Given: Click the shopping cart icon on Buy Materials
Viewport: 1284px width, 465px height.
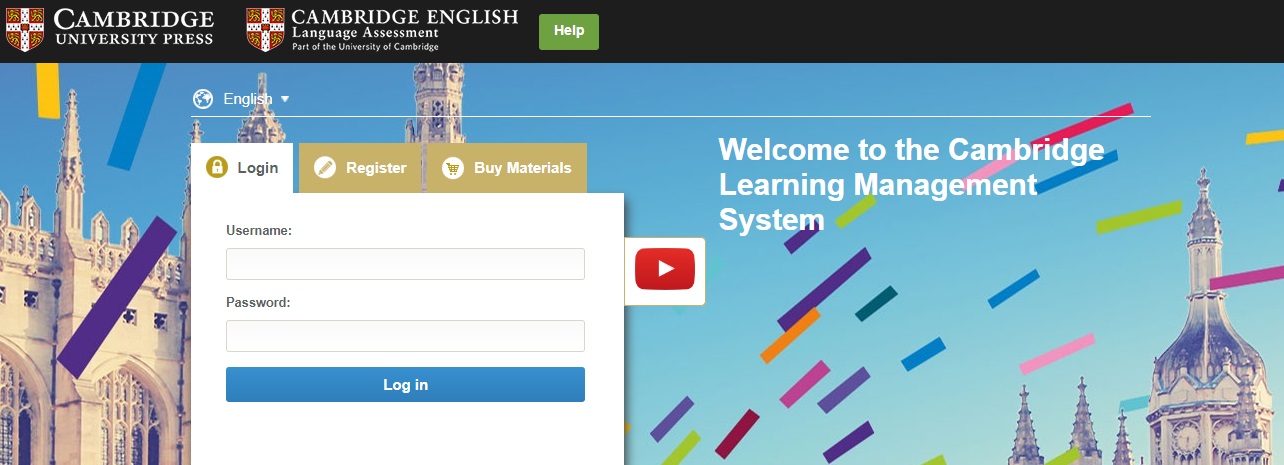Looking at the screenshot, I should pos(453,168).
